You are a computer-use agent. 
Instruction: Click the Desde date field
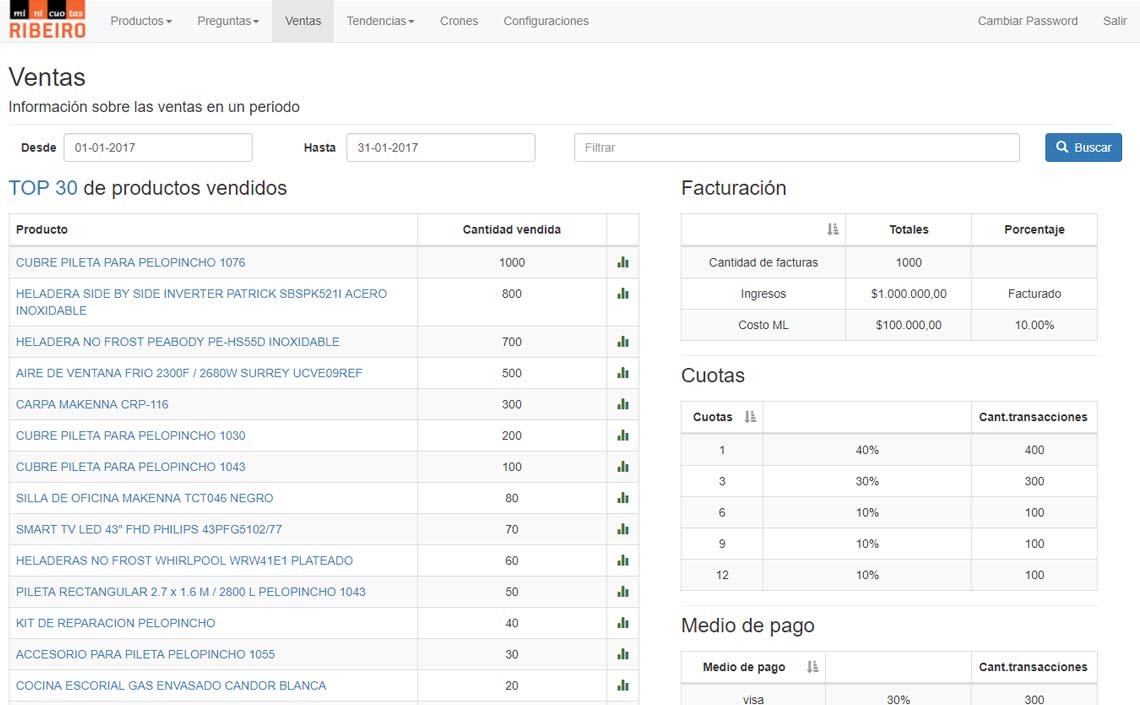pos(158,148)
